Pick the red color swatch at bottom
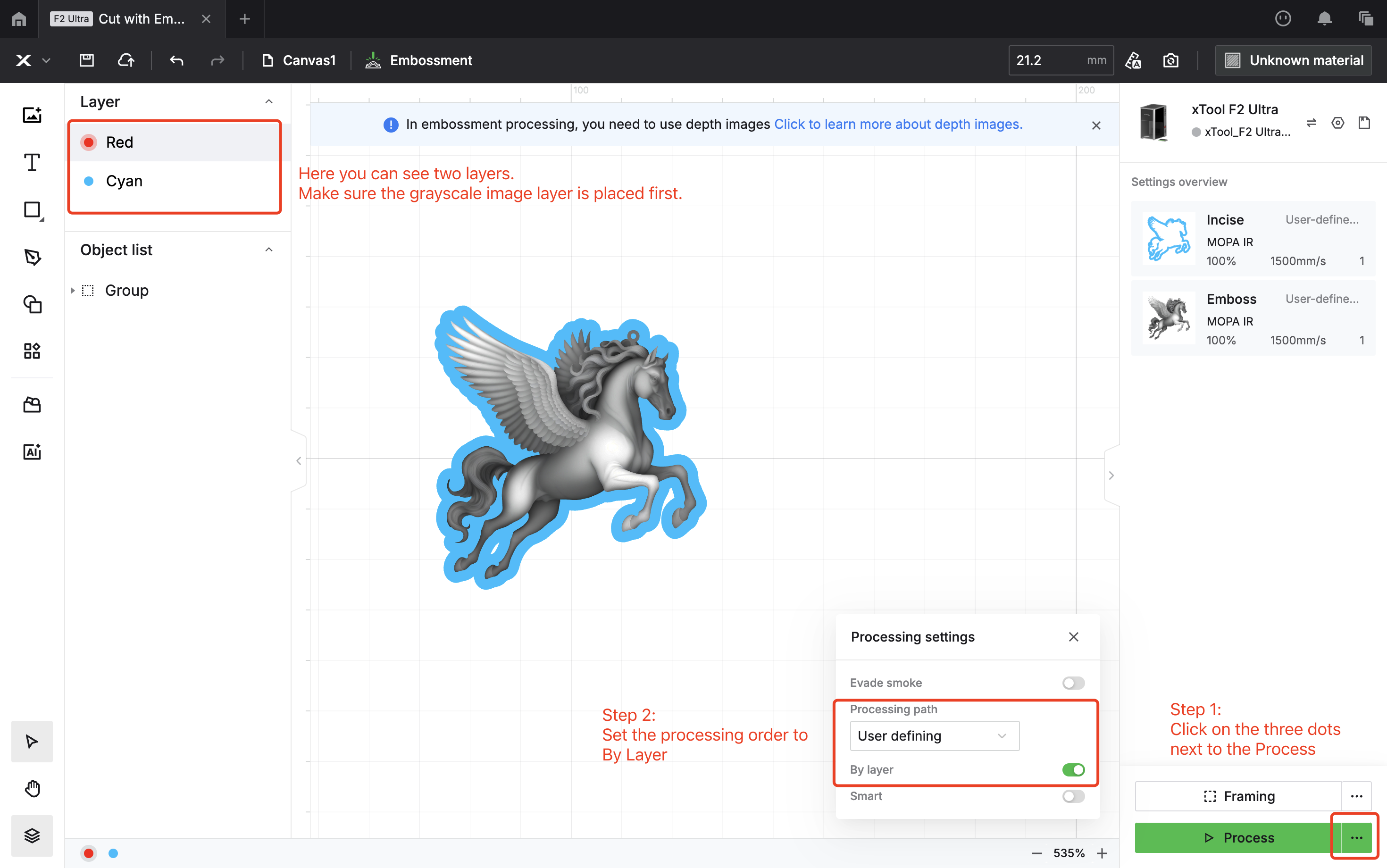This screenshot has width=1387, height=868. point(88,853)
